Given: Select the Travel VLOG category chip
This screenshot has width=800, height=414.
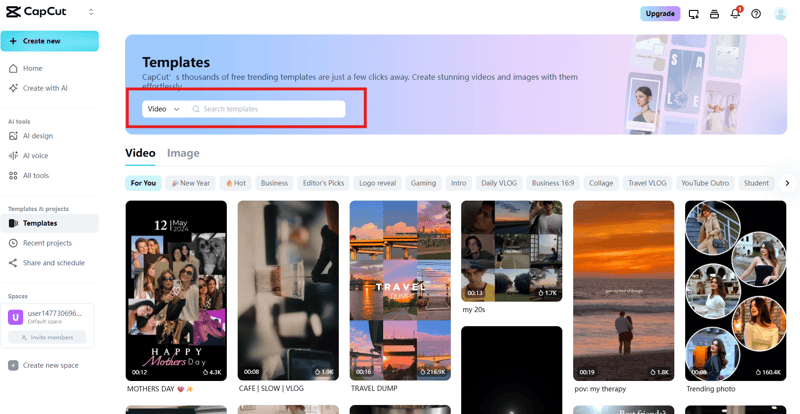Looking at the screenshot, I should pyautogui.click(x=647, y=183).
